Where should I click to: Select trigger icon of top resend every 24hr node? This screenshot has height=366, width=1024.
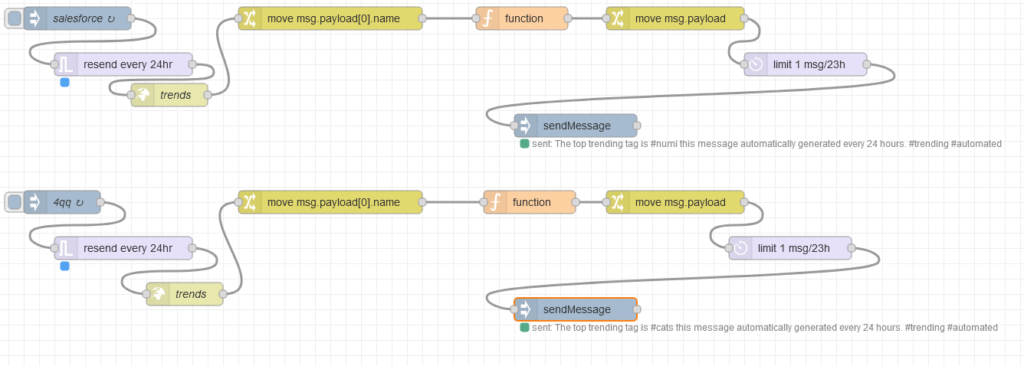click(x=66, y=65)
